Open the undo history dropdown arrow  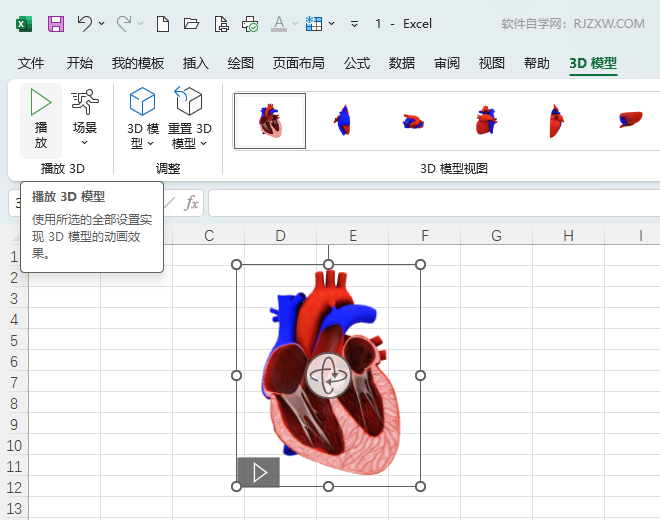[x=101, y=24]
